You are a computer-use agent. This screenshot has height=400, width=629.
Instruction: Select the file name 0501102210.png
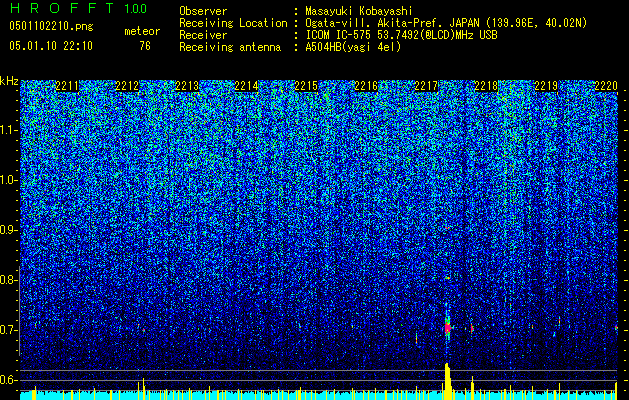[x=51, y=27]
